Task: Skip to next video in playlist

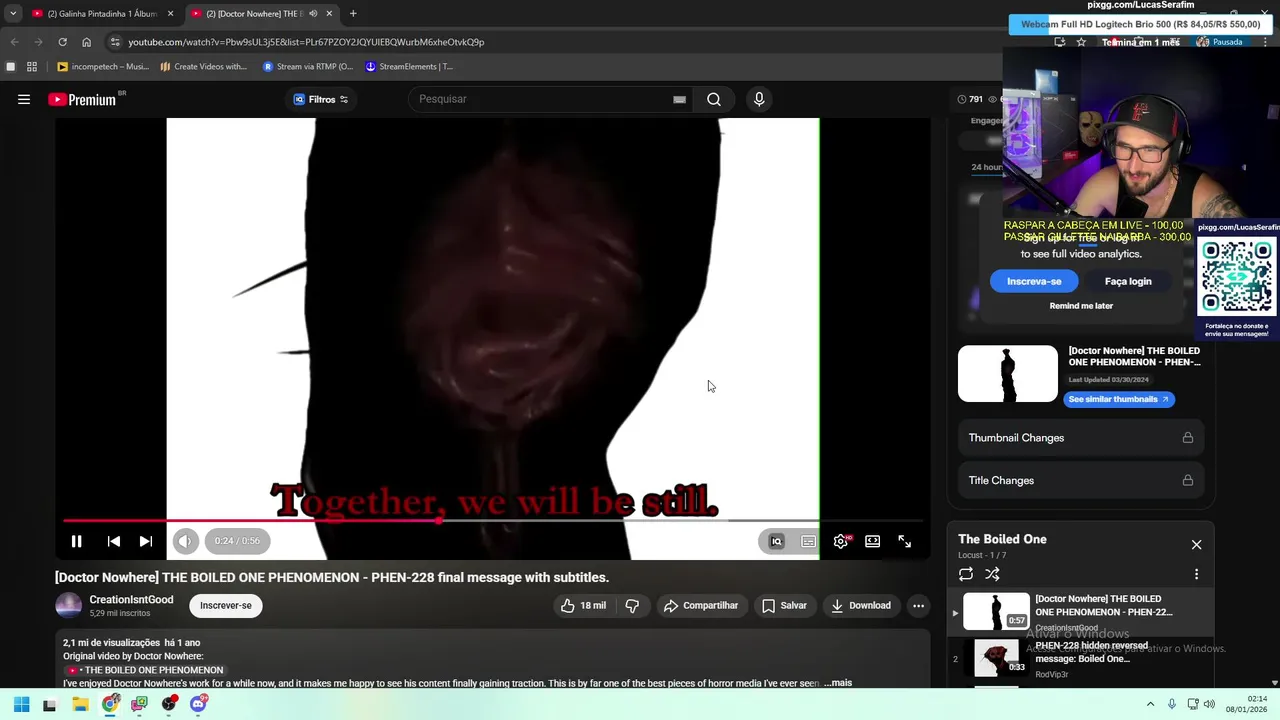Action: tap(146, 541)
